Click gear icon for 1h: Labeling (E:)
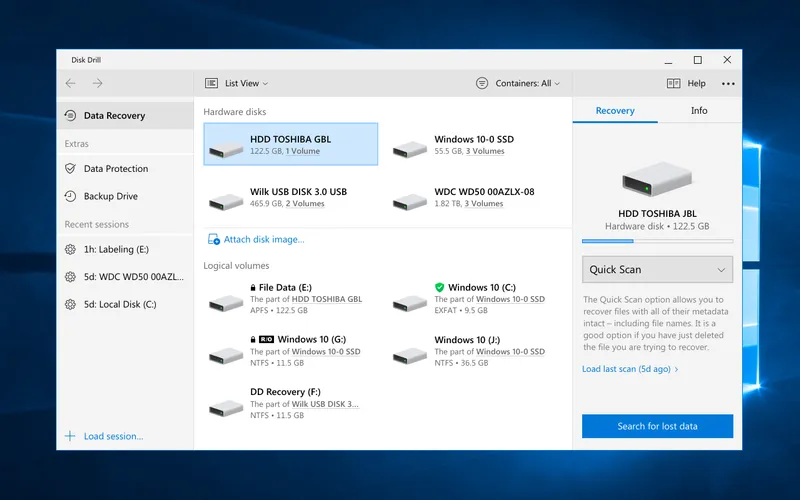800x500 pixels. (x=70, y=249)
